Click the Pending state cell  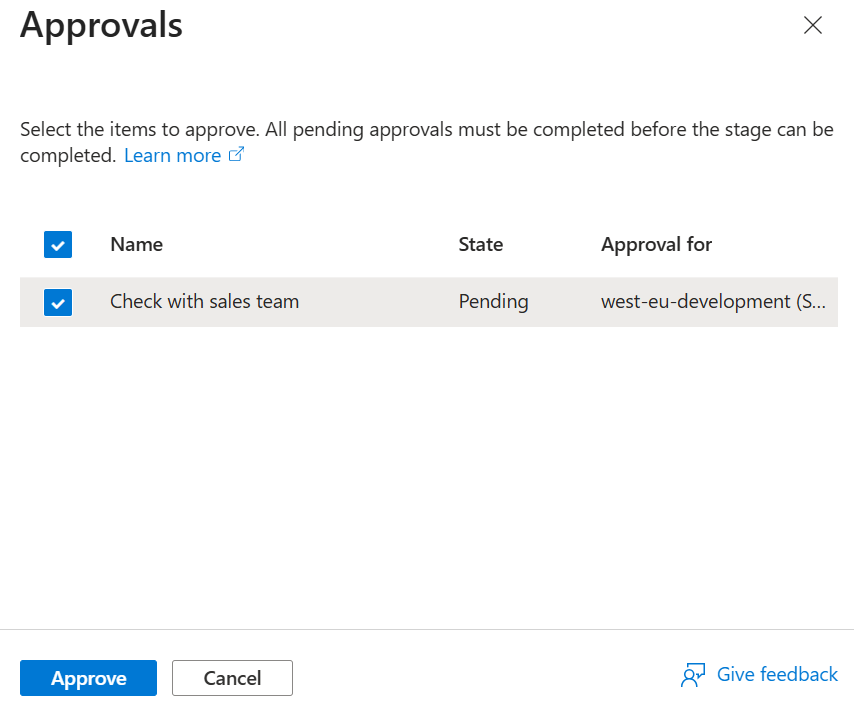(493, 302)
